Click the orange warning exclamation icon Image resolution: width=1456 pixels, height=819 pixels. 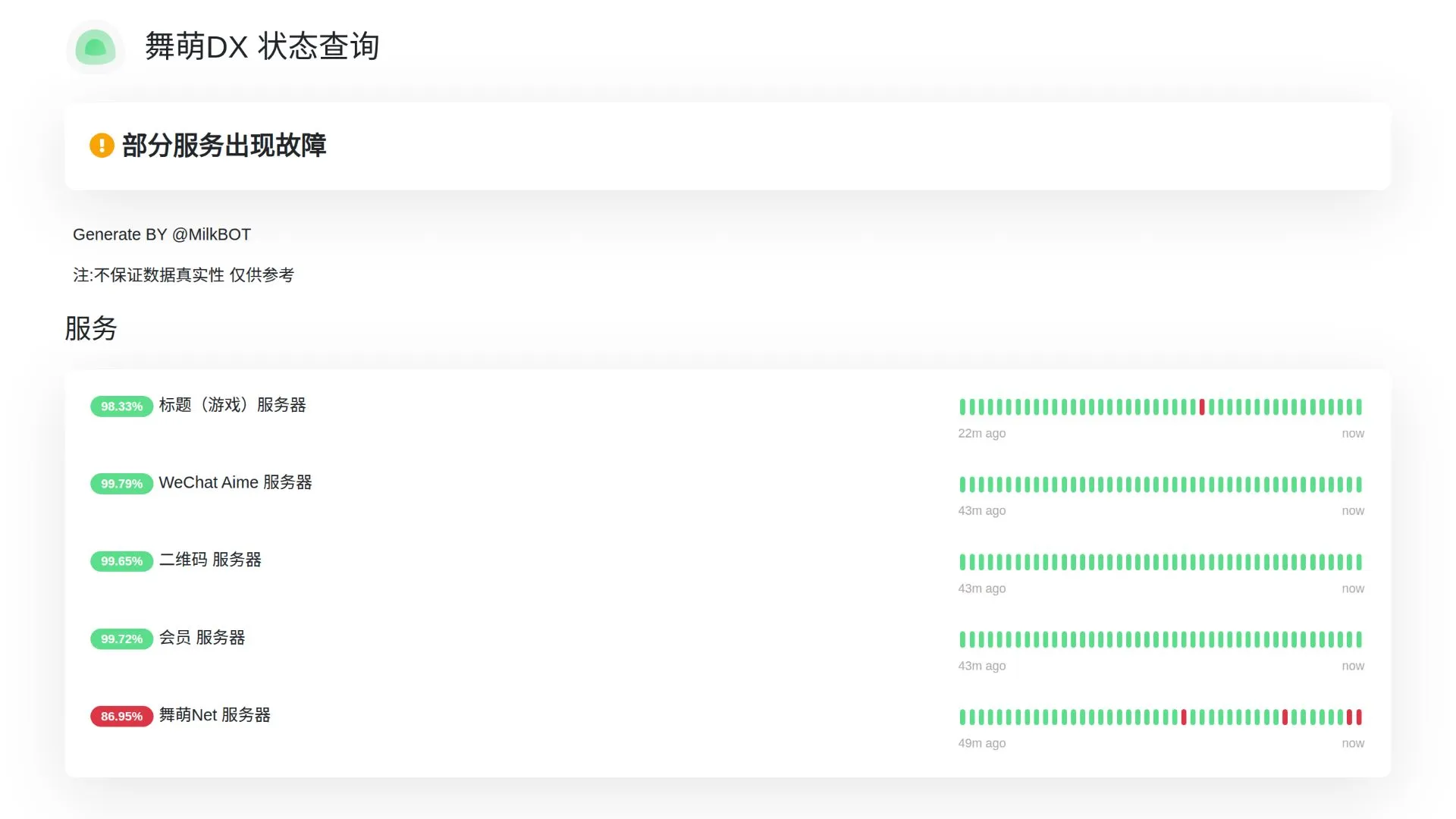[x=102, y=145]
